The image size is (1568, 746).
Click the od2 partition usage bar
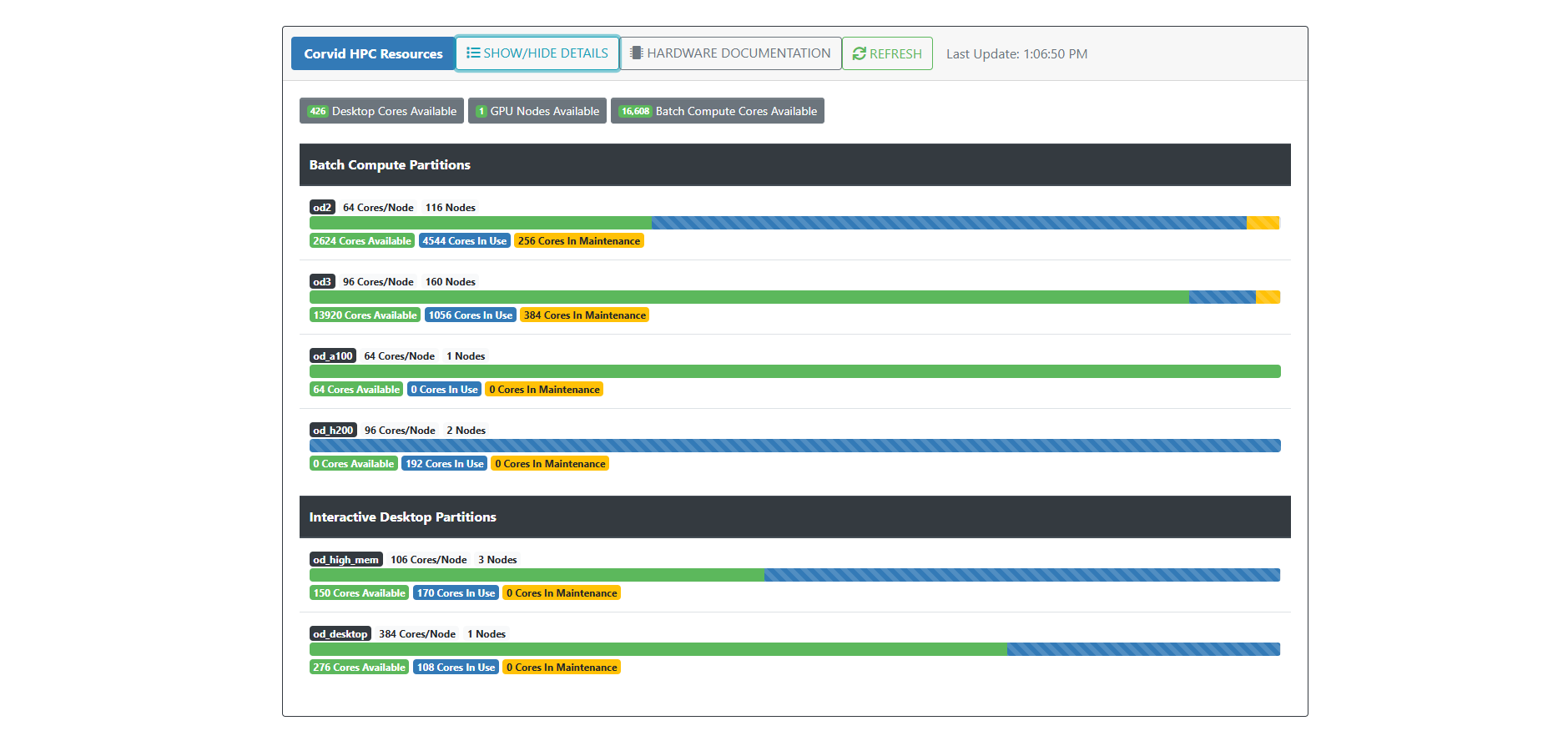794,223
